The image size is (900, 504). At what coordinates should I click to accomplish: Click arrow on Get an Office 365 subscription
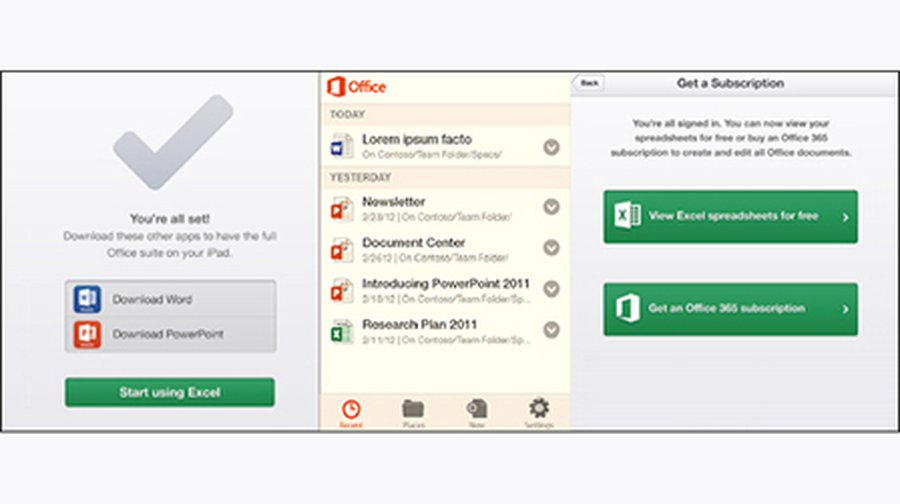click(845, 309)
